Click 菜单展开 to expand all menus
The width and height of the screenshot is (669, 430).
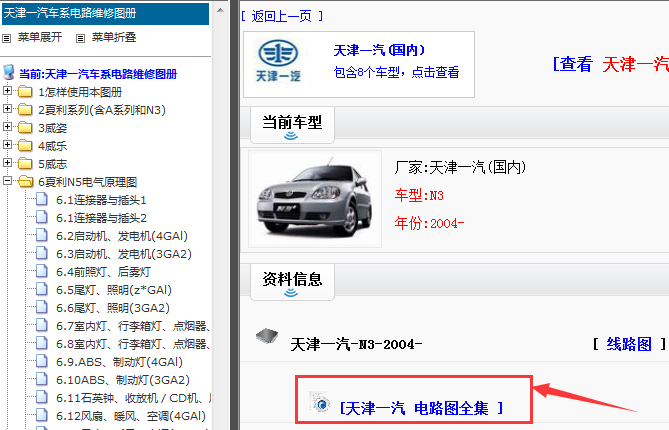coord(40,38)
